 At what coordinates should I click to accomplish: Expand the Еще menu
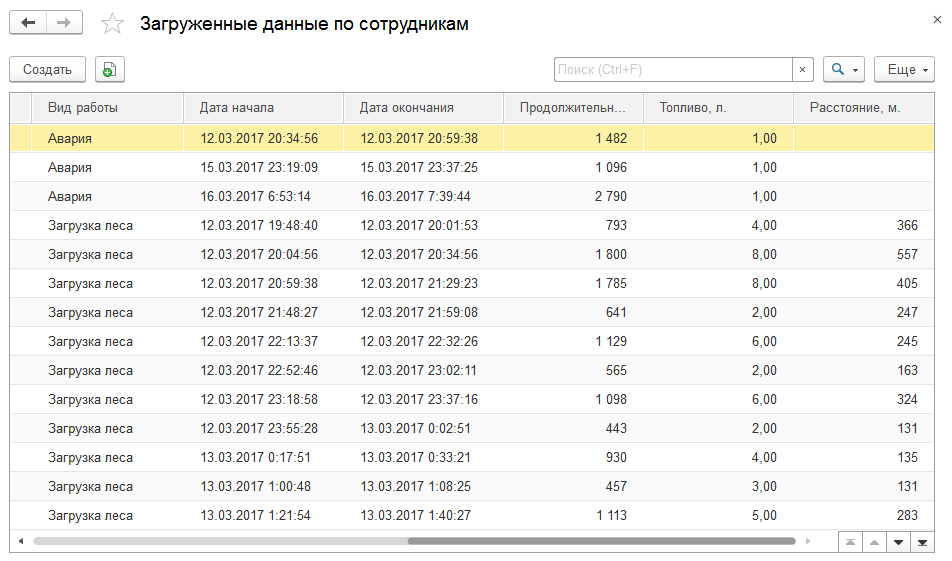click(904, 69)
